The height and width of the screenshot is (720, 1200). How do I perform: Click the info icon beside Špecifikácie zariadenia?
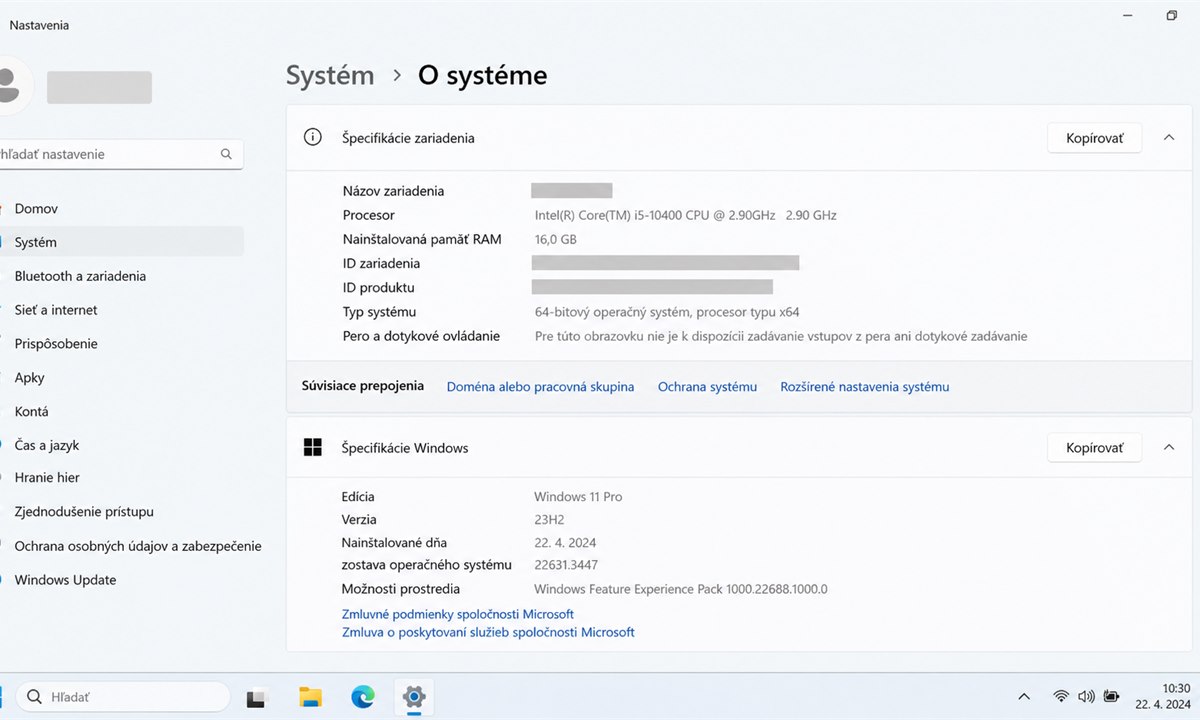click(313, 137)
